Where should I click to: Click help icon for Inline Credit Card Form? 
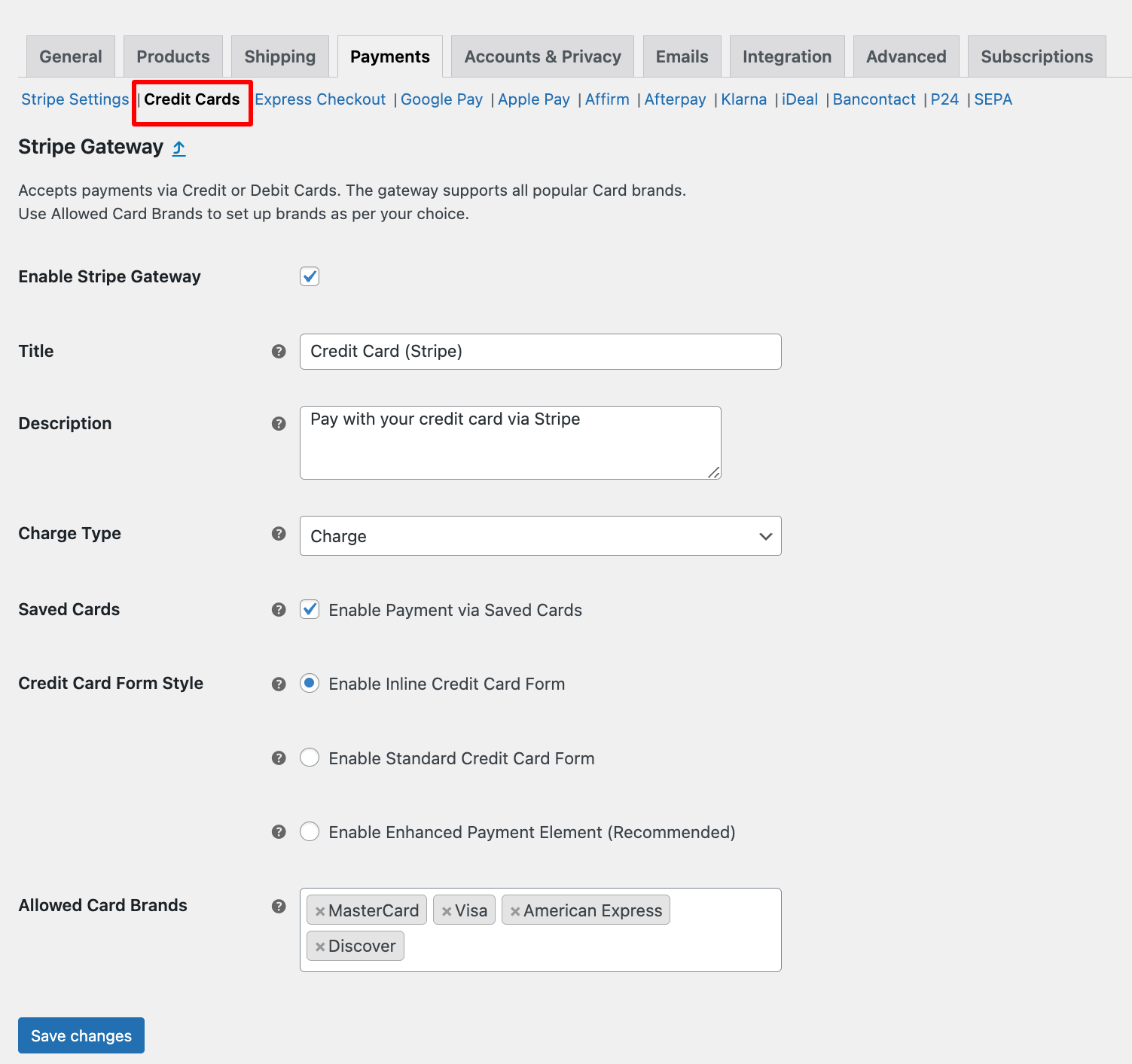(279, 684)
